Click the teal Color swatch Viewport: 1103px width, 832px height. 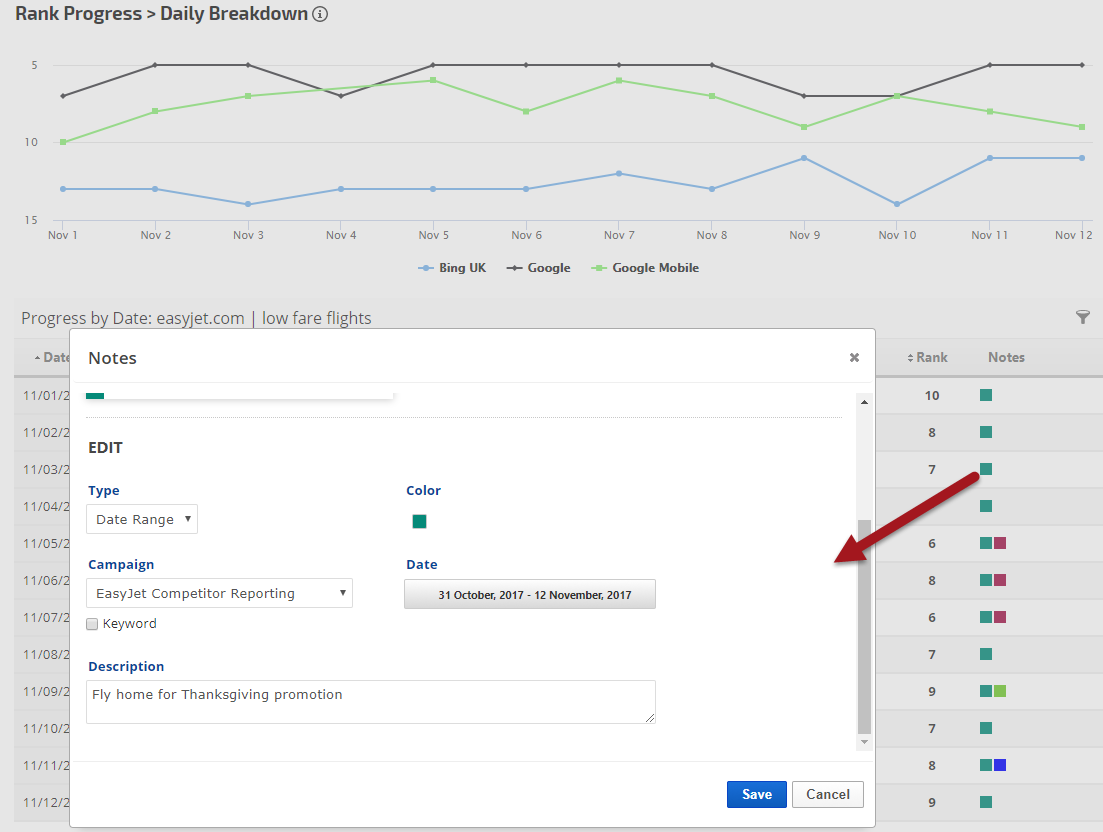pyautogui.click(x=419, y=521)
